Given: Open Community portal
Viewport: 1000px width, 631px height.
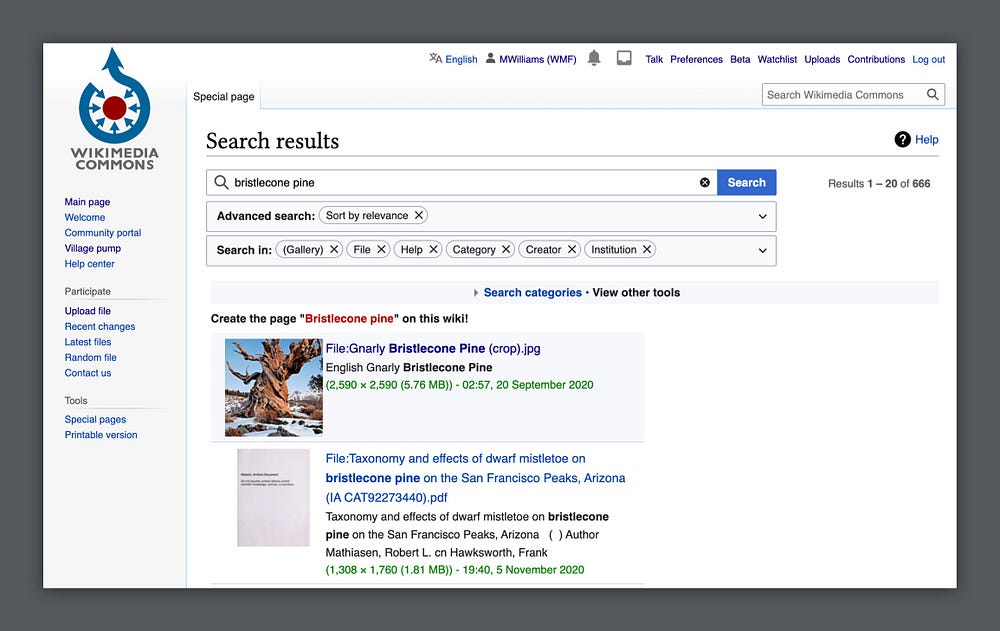Looking at the screenshot, I should pos(103,233).
